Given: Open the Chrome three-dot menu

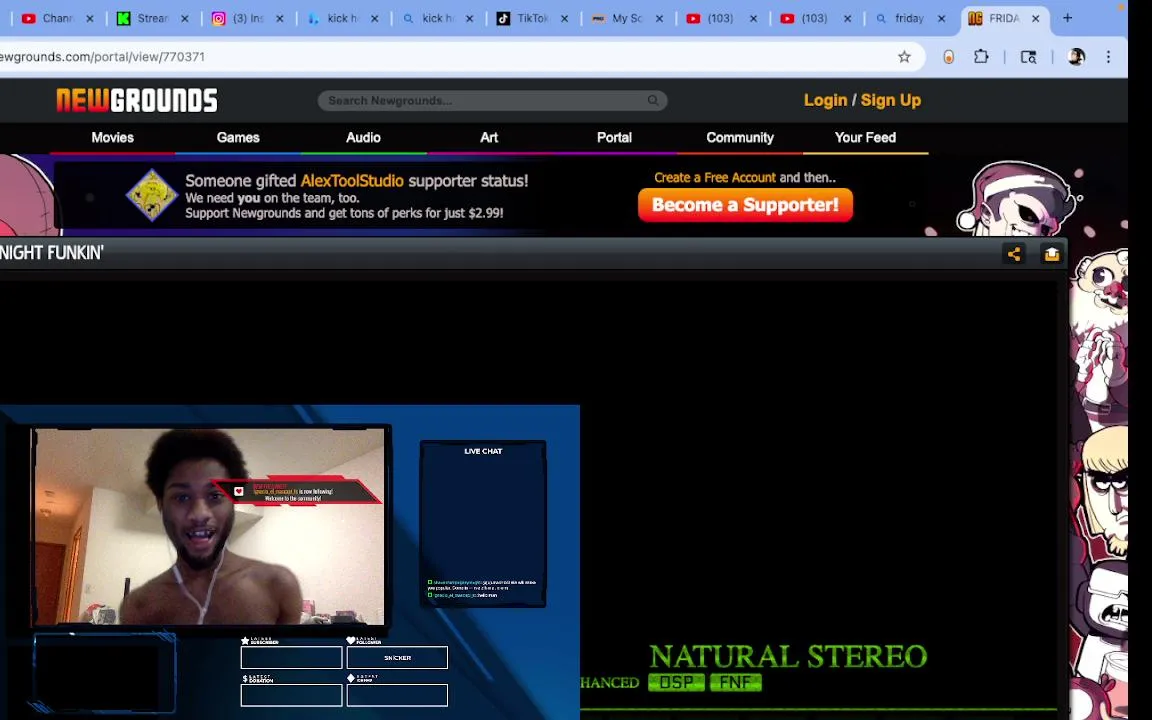Looking at the screenshot, I should click(1108, 57).
